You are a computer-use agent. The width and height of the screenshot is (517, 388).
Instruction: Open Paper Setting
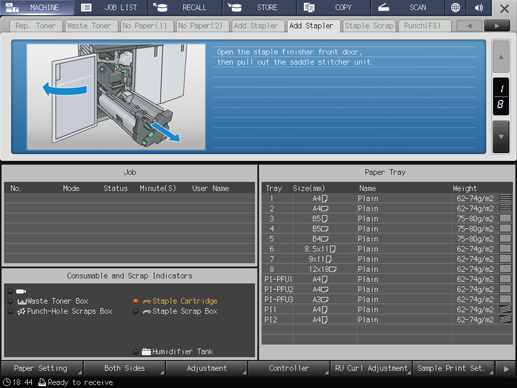41,368
